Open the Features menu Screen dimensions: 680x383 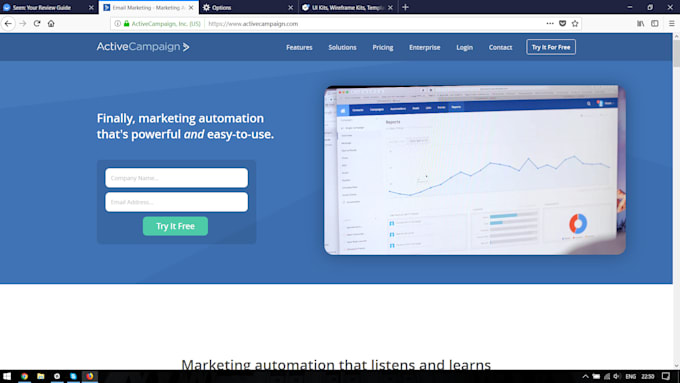[x=299, y=47]
